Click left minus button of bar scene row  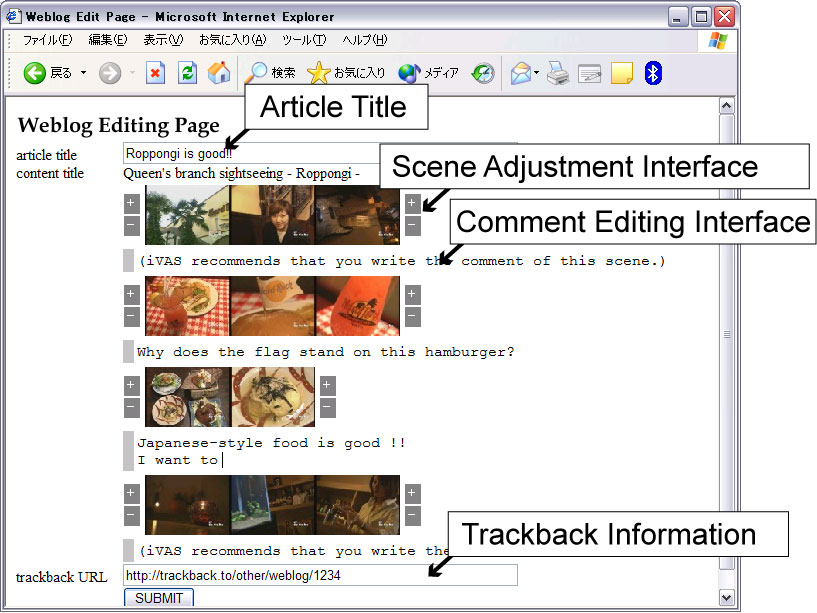coord(131,516)
